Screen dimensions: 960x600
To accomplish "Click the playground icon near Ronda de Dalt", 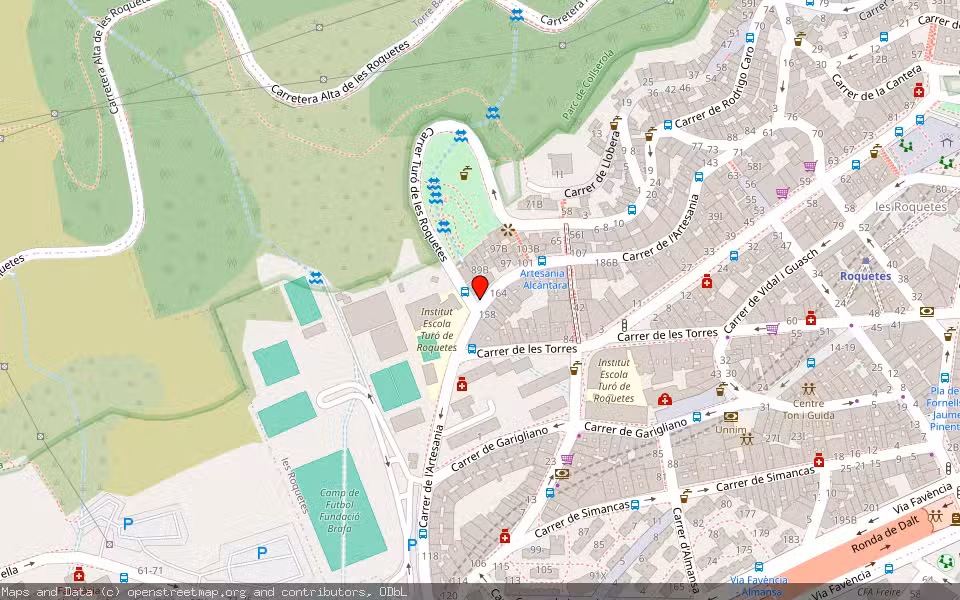I will (x=935, y=516).
